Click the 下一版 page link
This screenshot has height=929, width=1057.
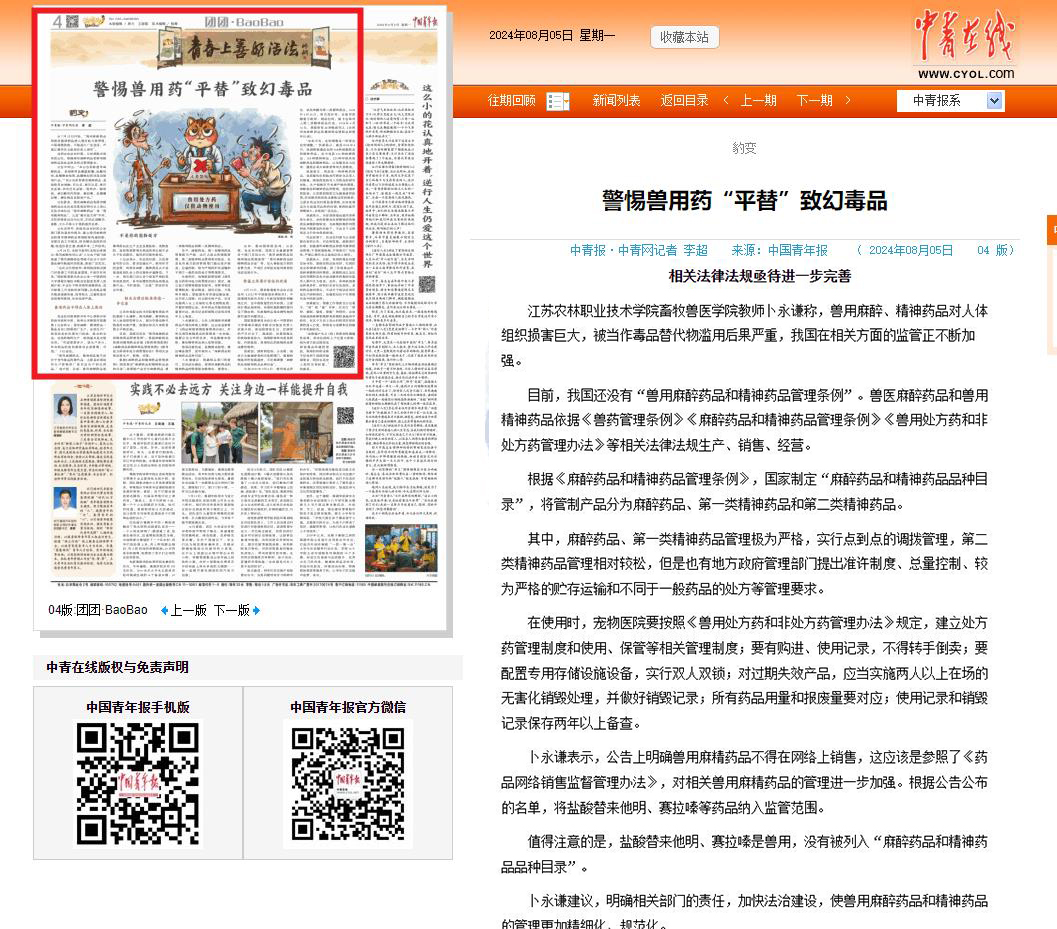(231, 610)
